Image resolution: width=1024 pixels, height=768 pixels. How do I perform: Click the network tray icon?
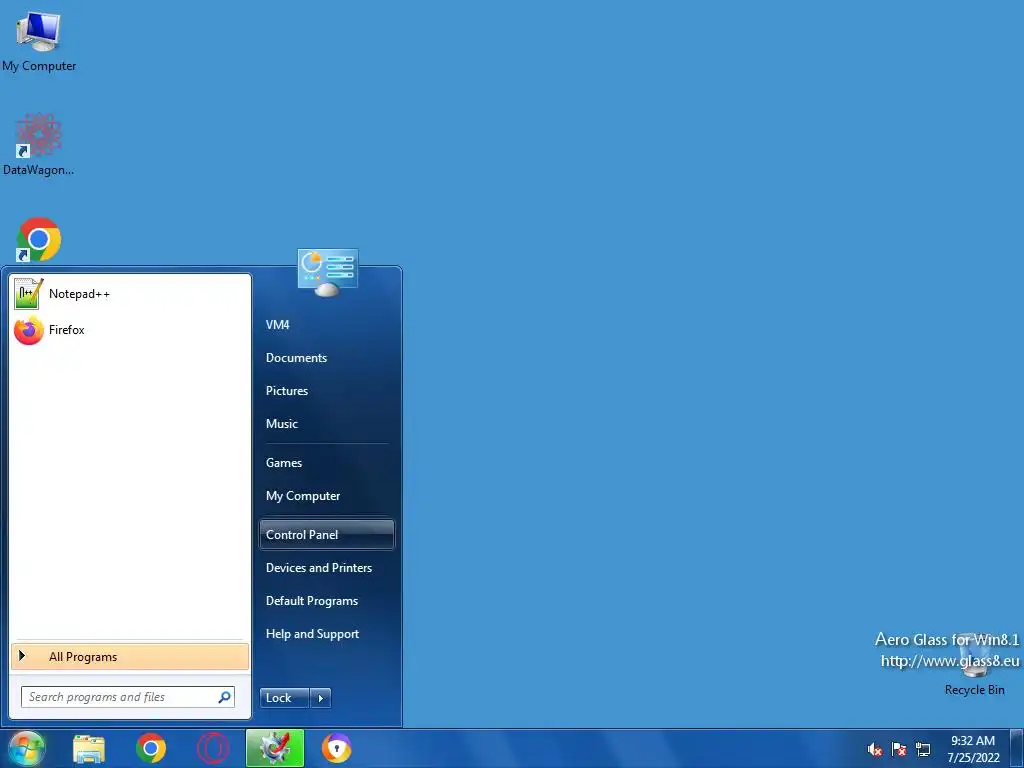(x=923, y=750)
